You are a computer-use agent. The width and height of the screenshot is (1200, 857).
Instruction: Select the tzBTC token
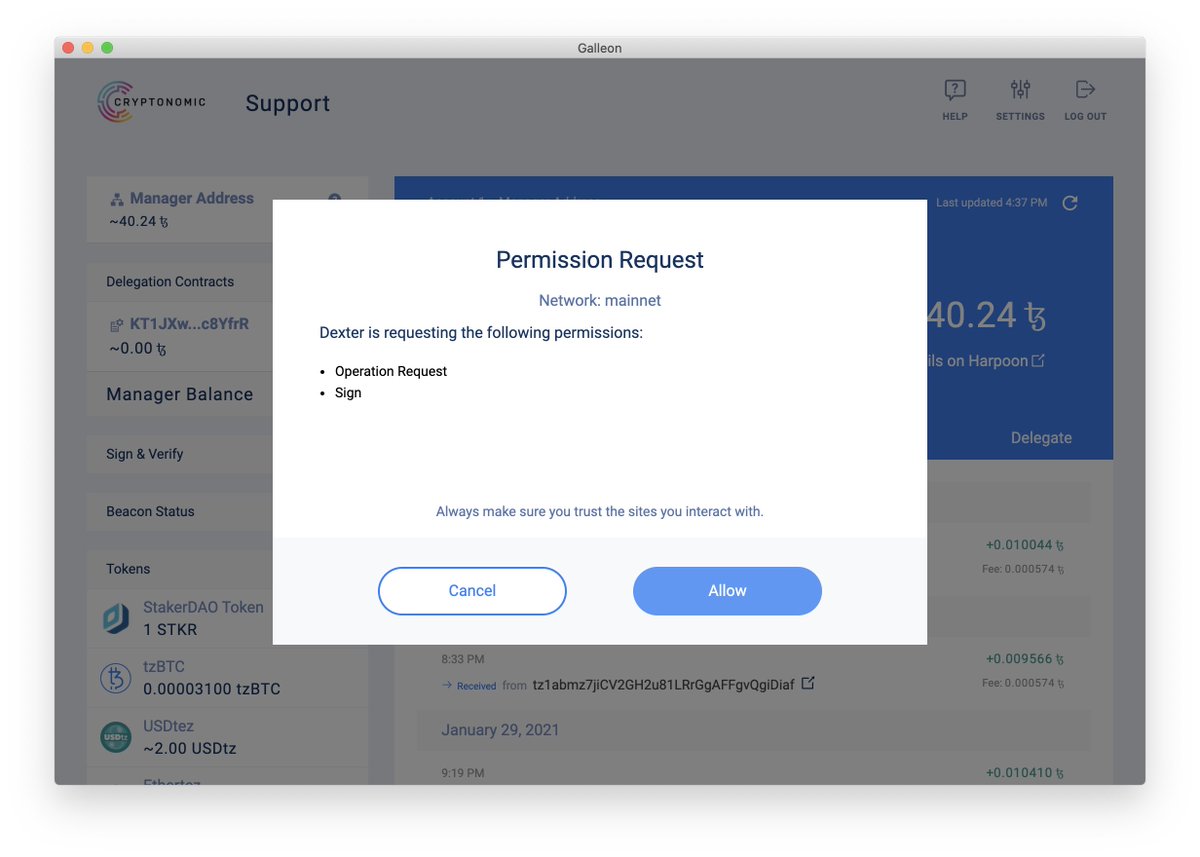click(x=227, y=678)
